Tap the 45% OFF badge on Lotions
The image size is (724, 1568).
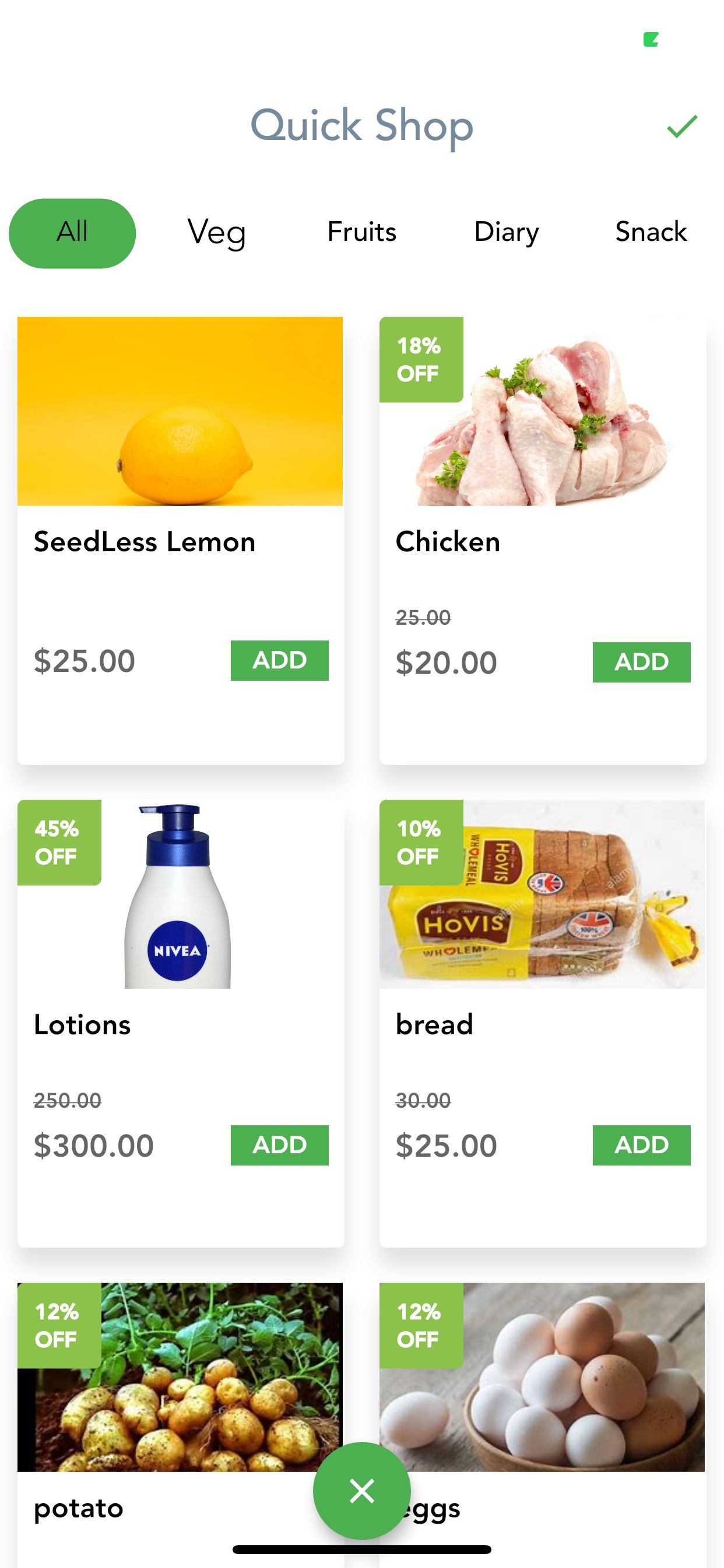tap(59, 842)
